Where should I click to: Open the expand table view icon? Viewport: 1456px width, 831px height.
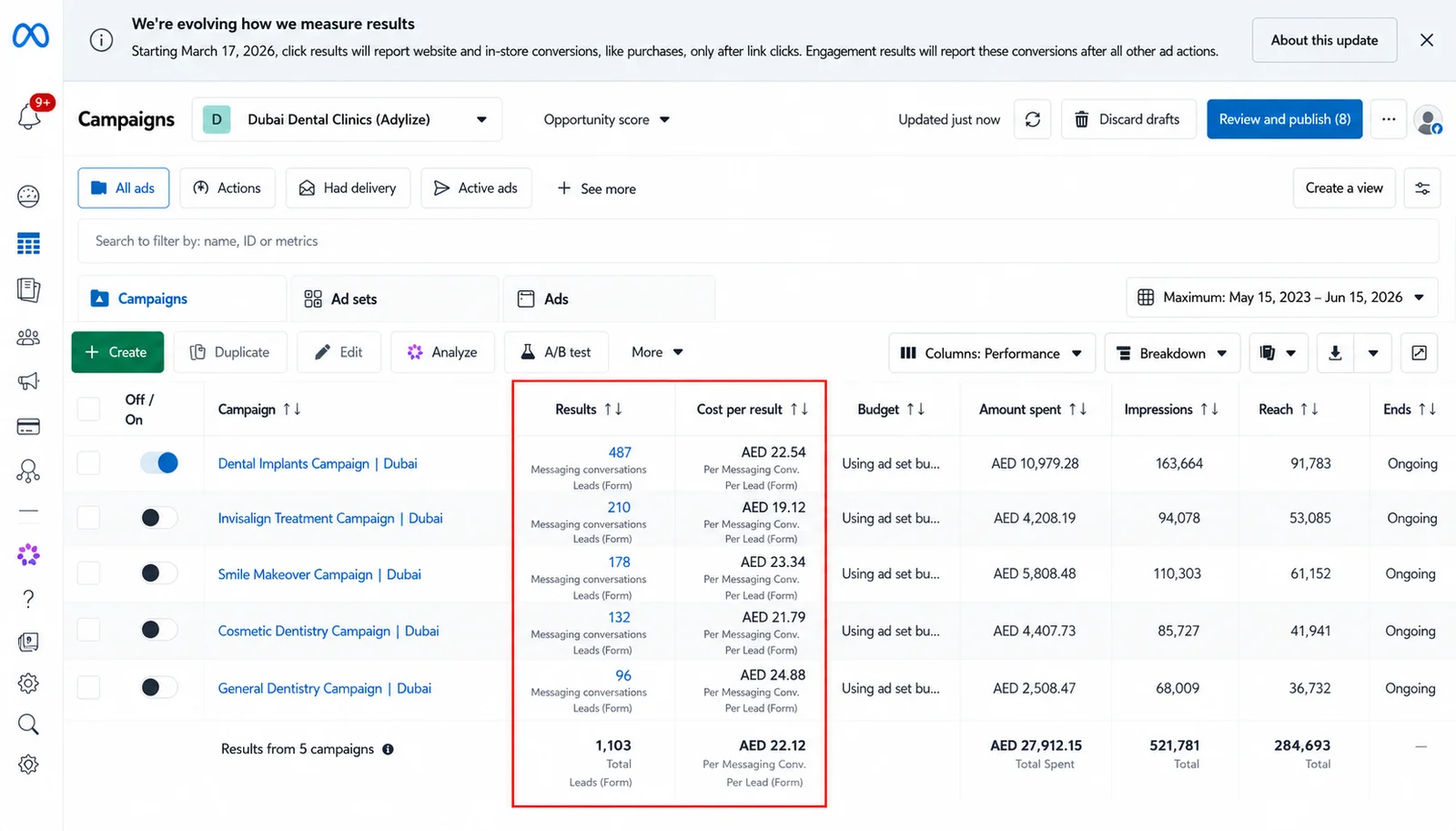click(1420, 353)
